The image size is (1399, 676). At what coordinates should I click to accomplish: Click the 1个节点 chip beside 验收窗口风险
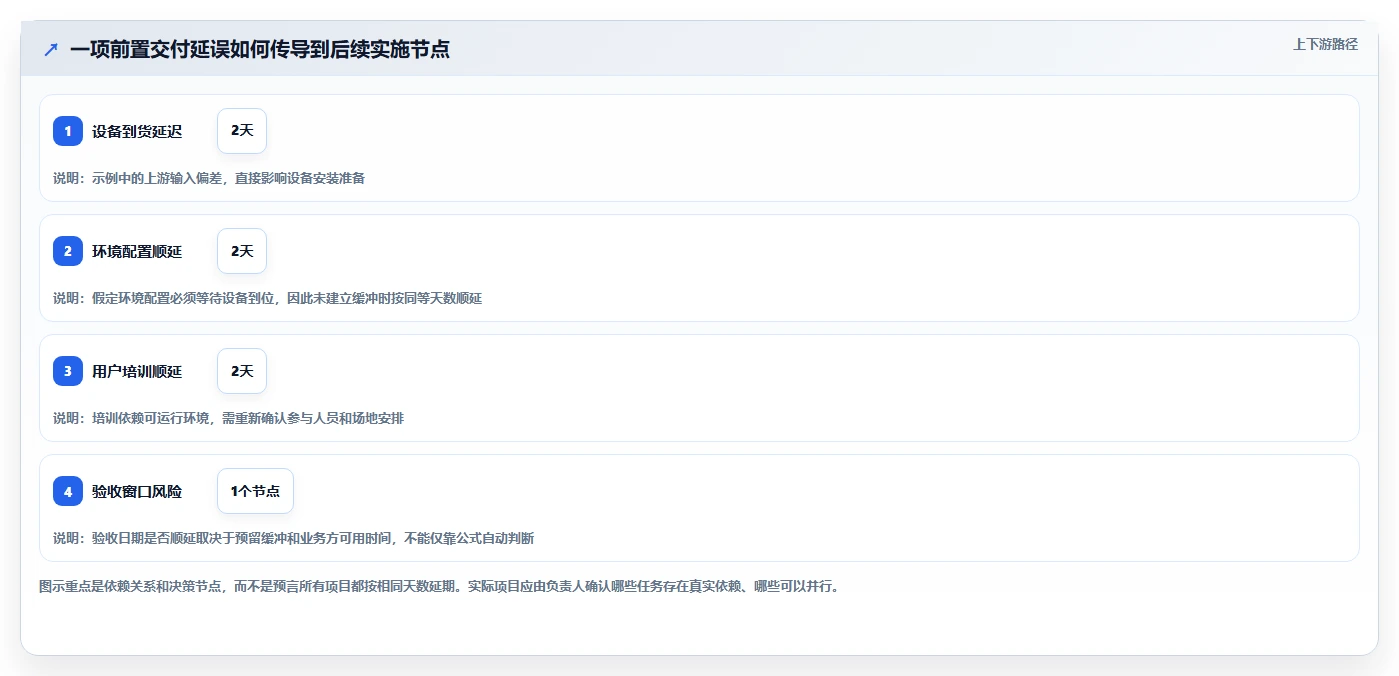255,491
